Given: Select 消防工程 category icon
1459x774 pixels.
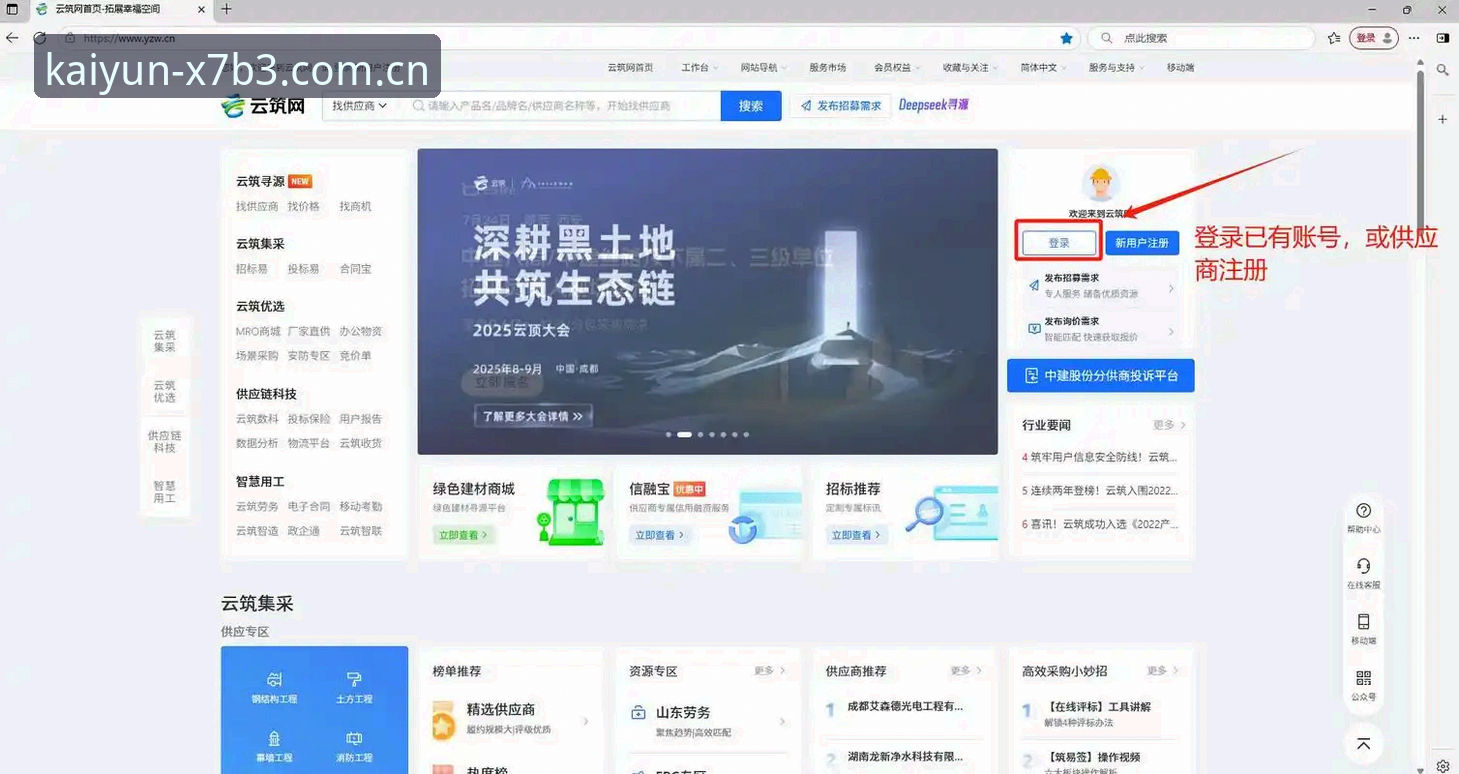Looking at the screenshot, I should (354, 738).
